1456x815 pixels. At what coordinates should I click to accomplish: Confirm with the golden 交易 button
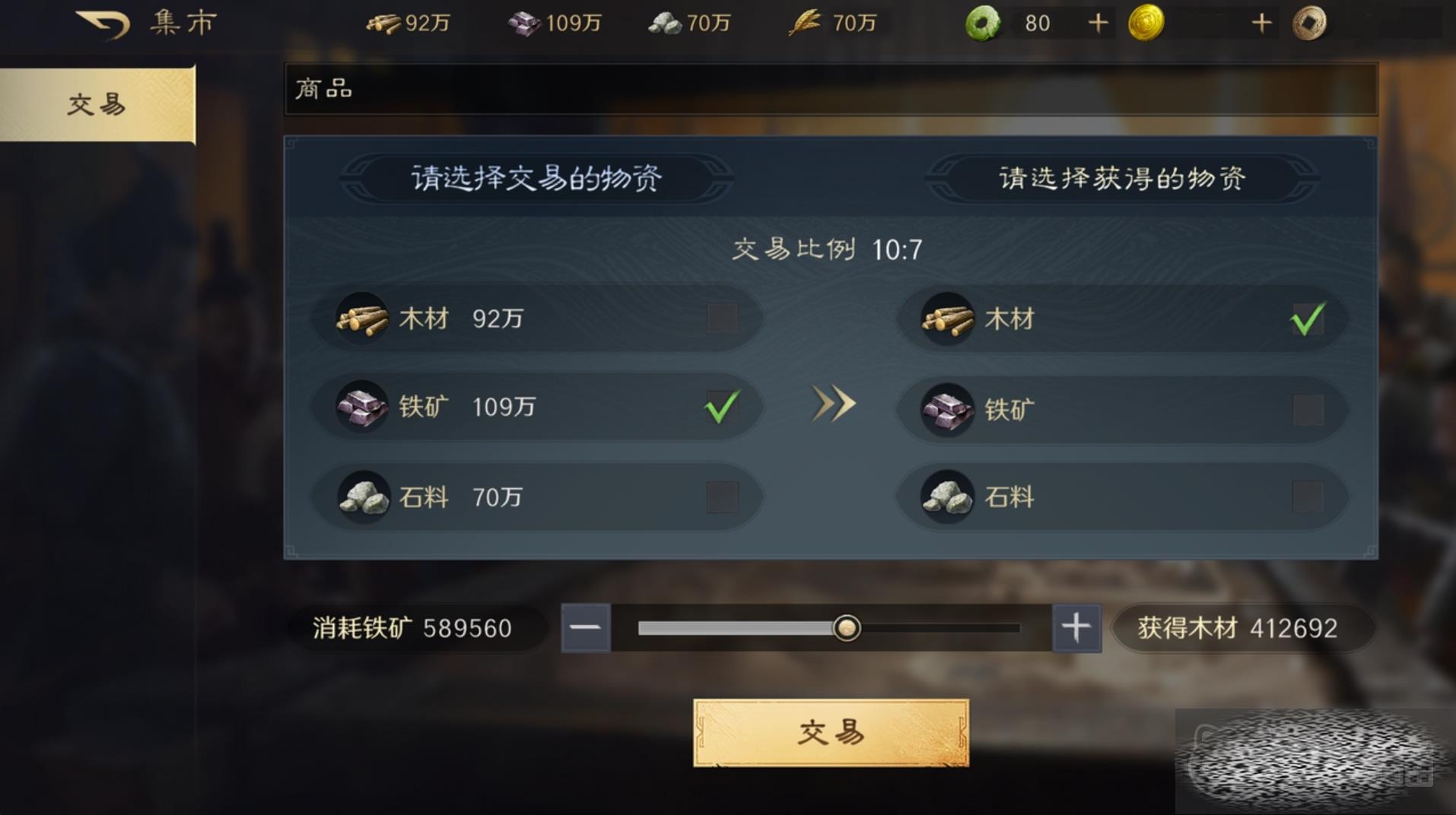[831, 733]
